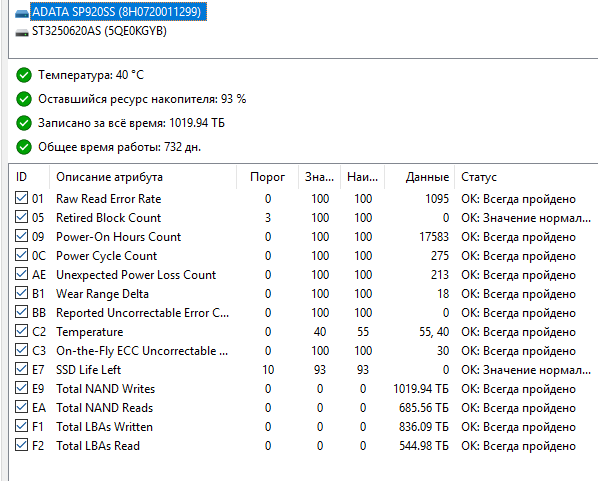
Task: Toggle the 0C Power Cycle Count checkbox
Action: tap(21, 254)
